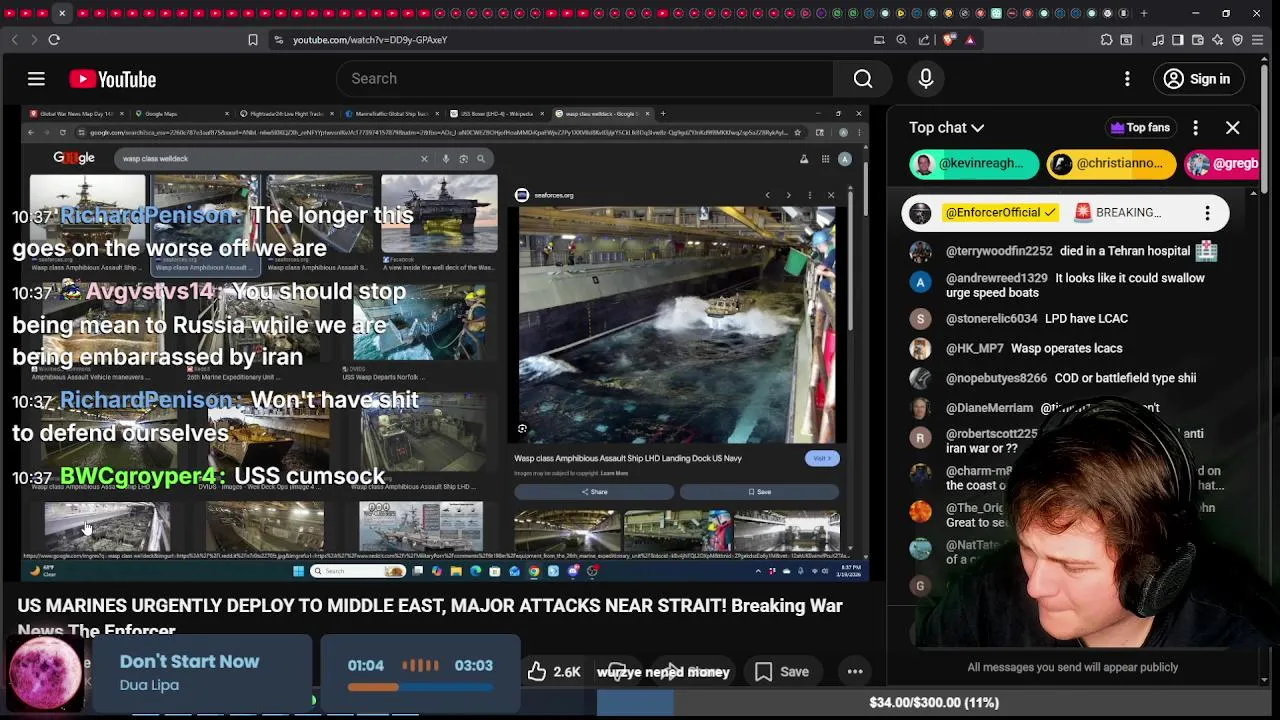
Task: Click the @nopebutyes8266 chat avatar
Action: 920,379
